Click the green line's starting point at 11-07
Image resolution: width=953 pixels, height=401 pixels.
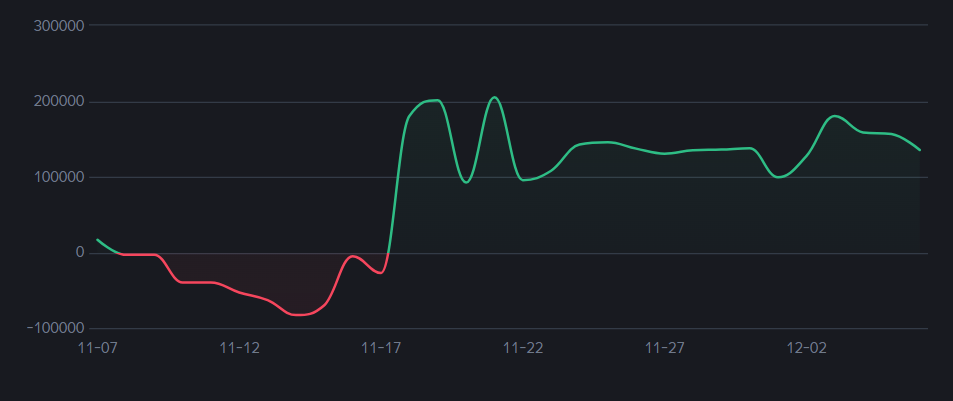(x=97, y=239)
